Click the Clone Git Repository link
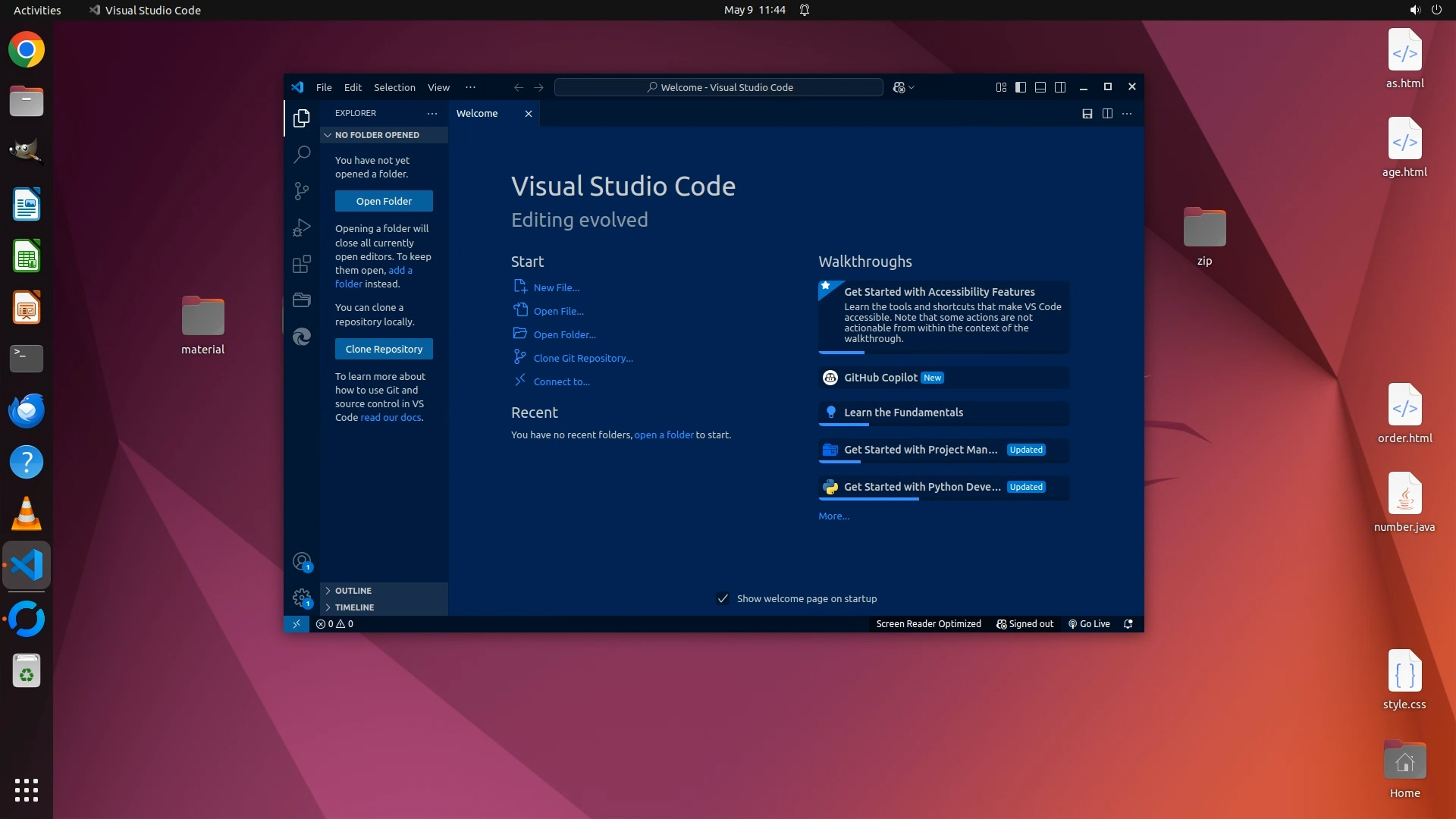Image resolution: width=1456 pixels, height=819 pixels. pyautogui.click(x=582, y=358)
